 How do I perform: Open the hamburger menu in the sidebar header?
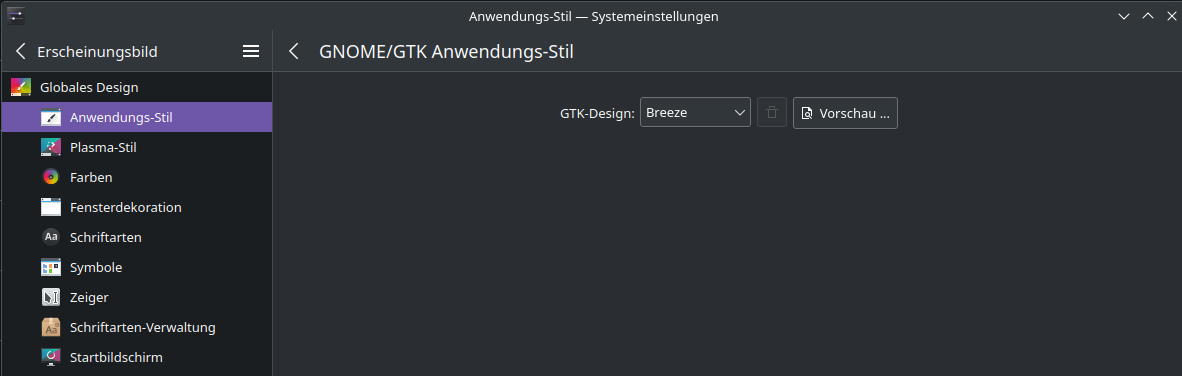(251, 52)
